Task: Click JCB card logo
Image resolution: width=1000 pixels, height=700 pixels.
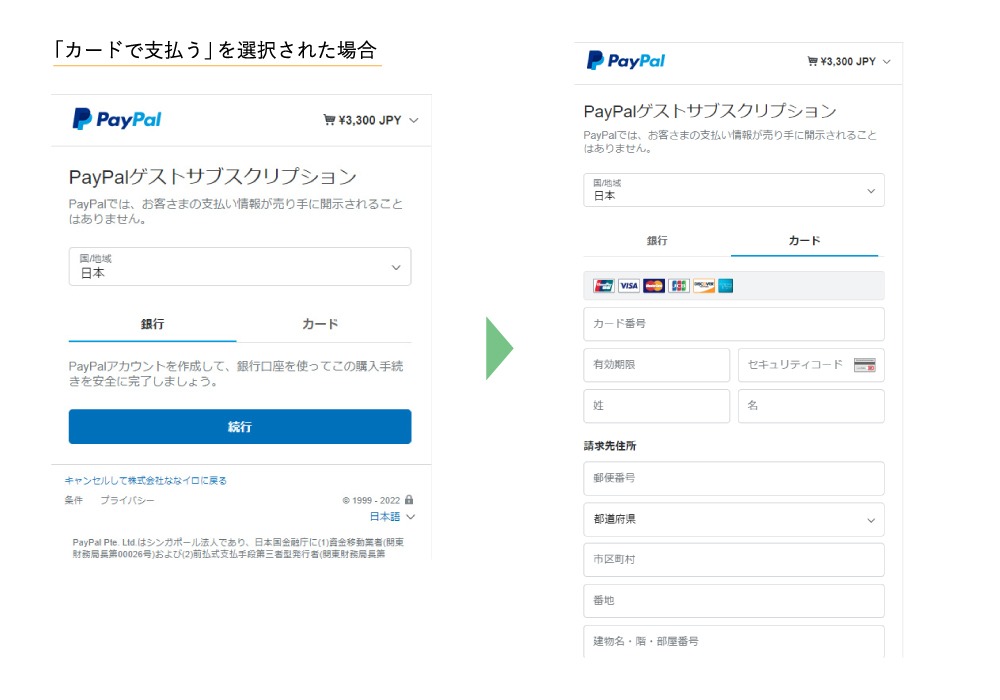Action: [679, 286]
